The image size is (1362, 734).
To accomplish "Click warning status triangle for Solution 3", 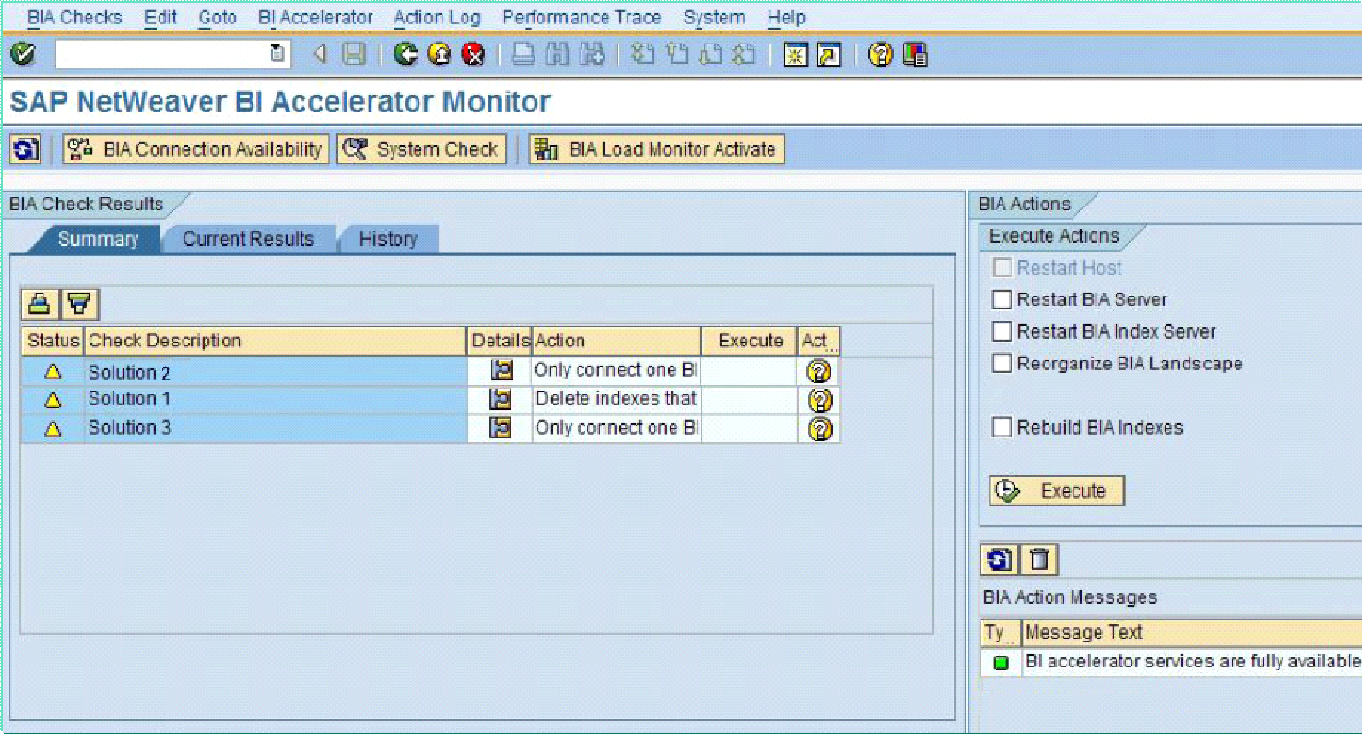I will (x=53, y=429).
